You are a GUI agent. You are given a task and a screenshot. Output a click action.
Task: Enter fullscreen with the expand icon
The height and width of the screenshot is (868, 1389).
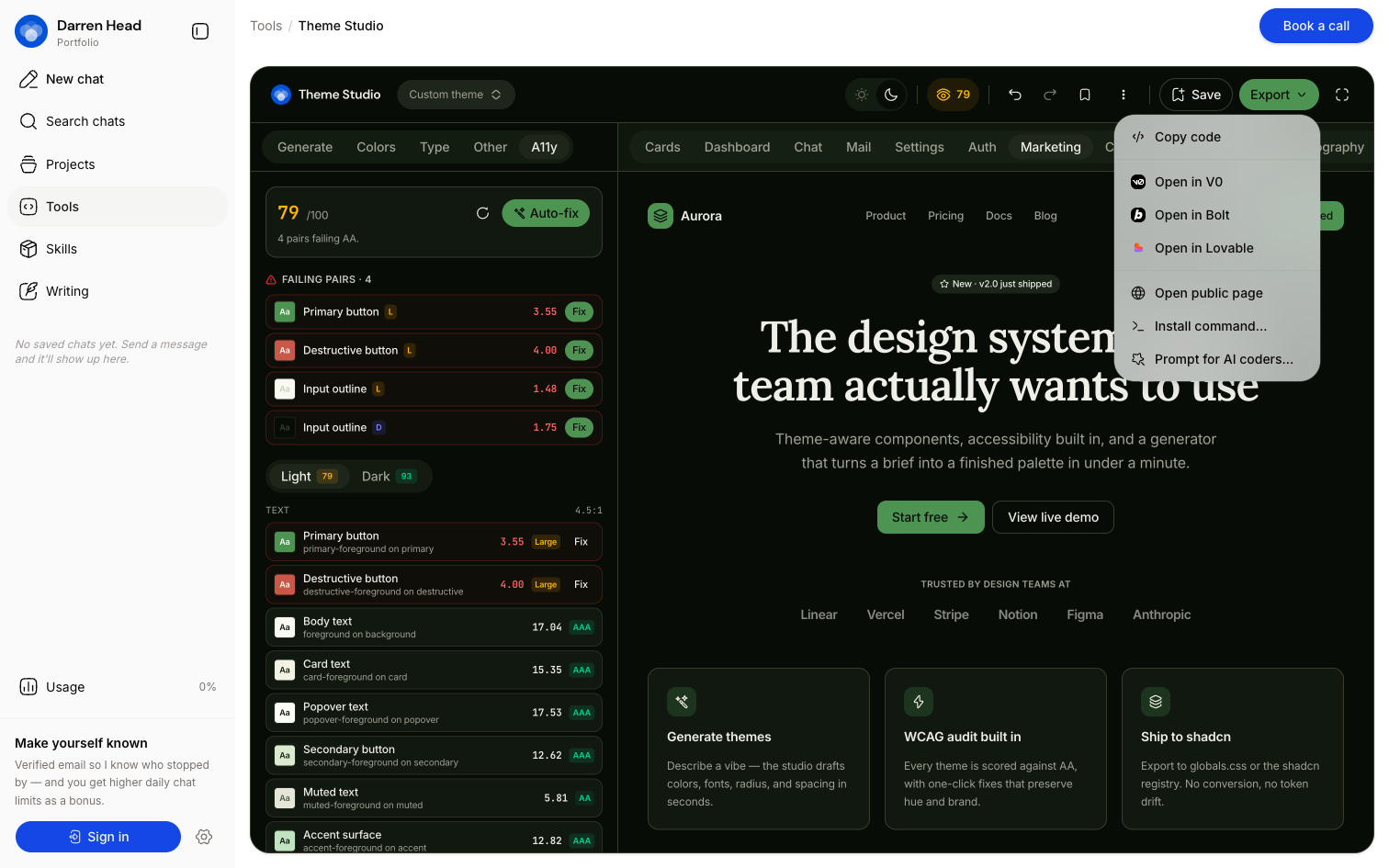pos(1342,95)
